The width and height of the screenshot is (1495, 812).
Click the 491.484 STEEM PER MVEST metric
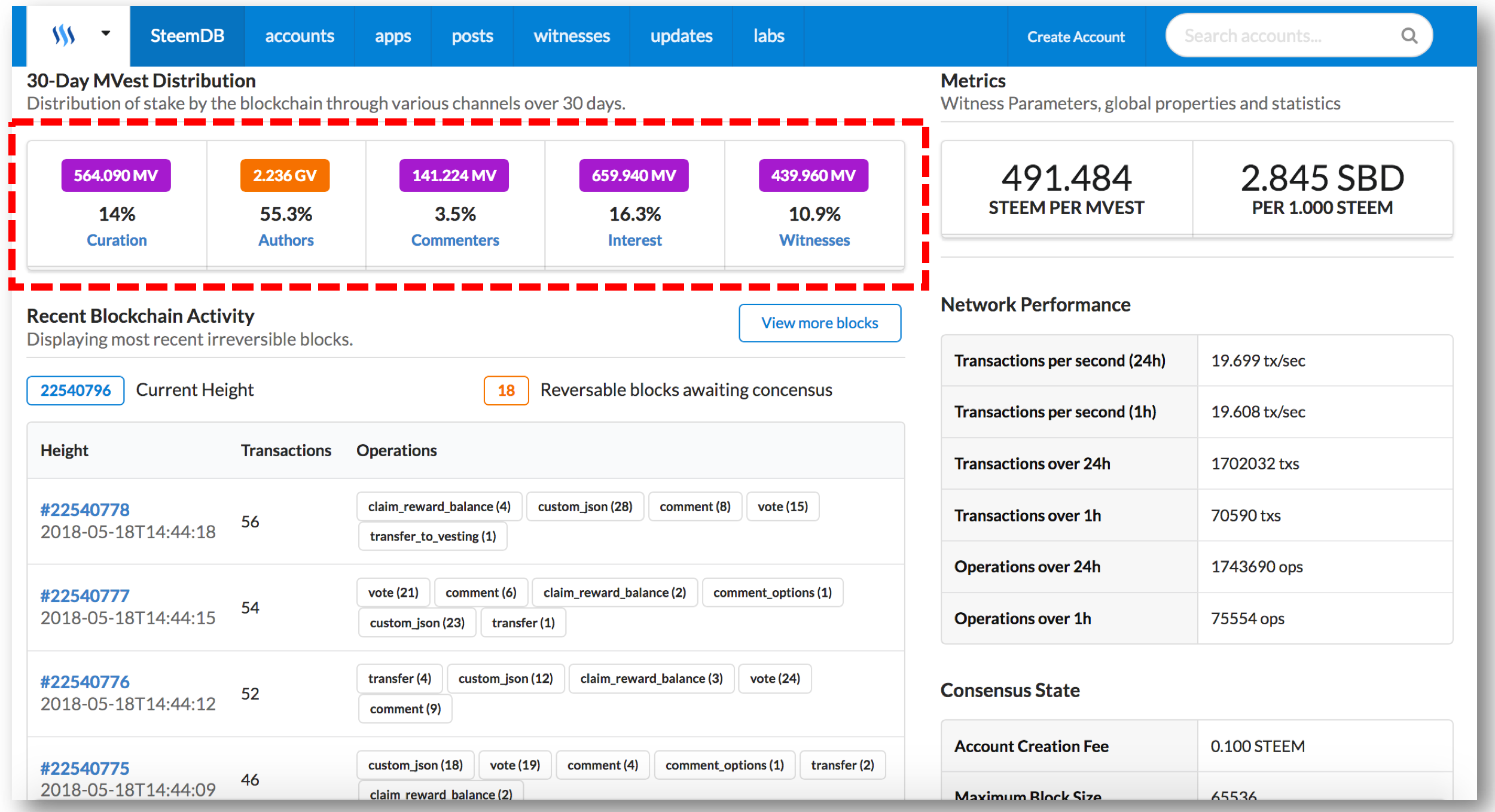(1066, 189)
